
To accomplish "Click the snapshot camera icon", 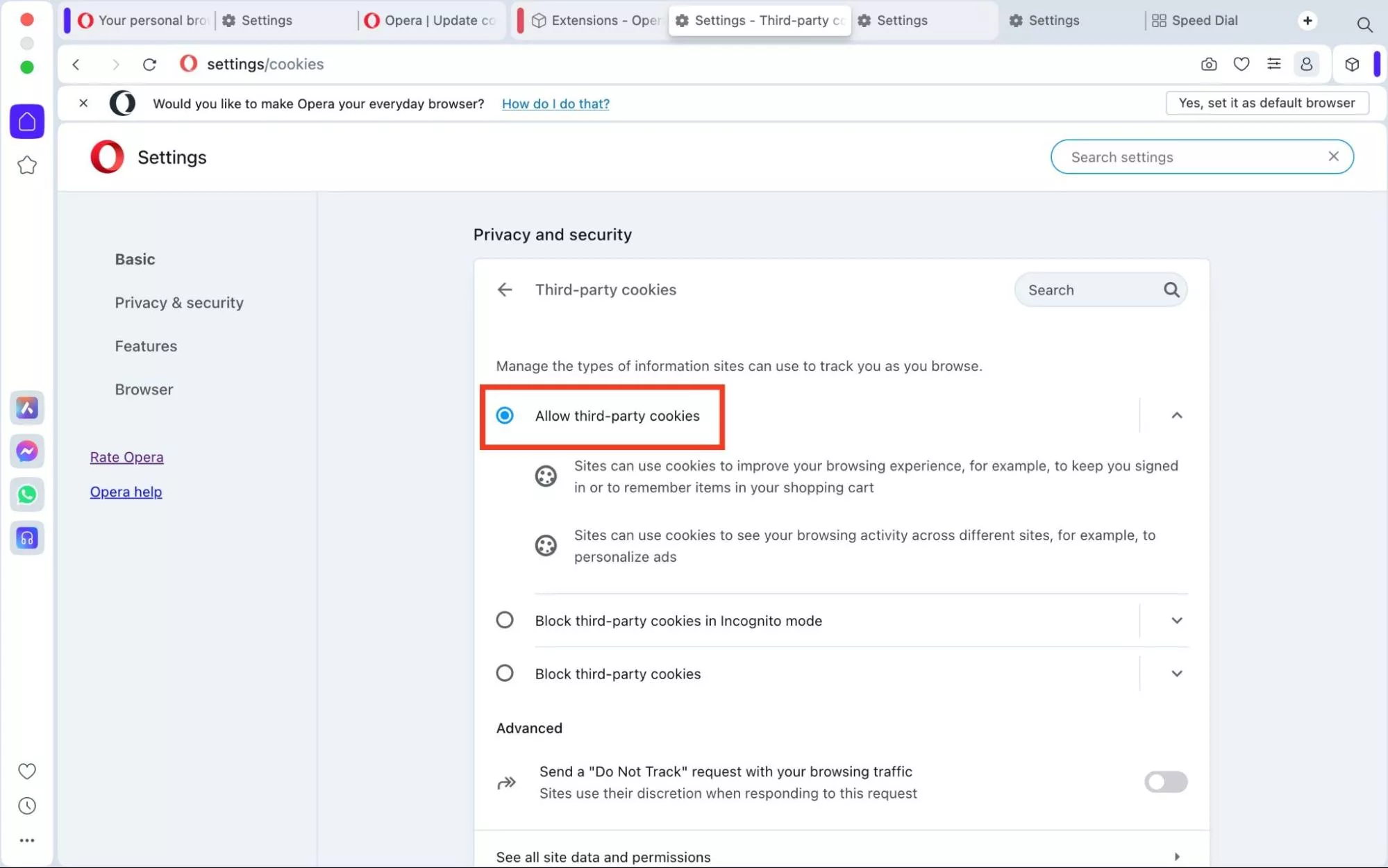I will (x=1208, y=64).
